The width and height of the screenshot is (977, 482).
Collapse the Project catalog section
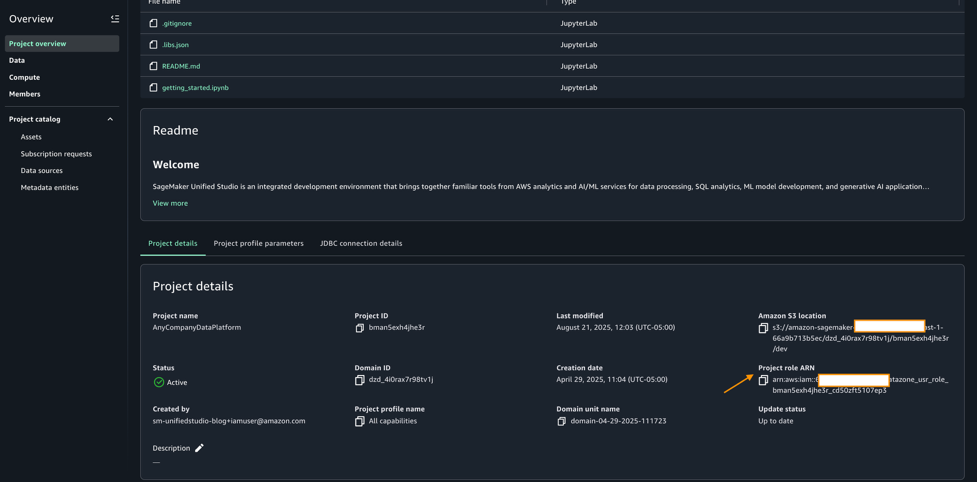click(110, 119)
